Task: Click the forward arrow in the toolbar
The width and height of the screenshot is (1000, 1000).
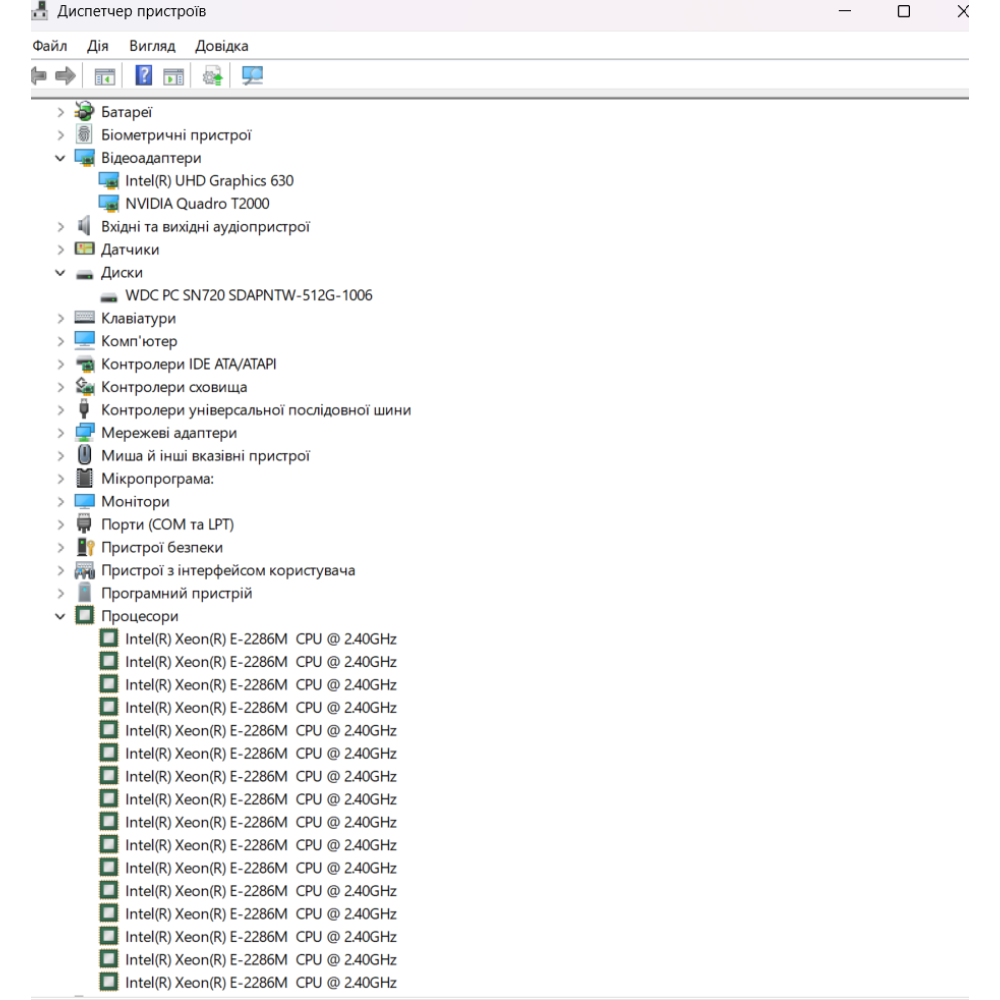Action: point(66,76)
